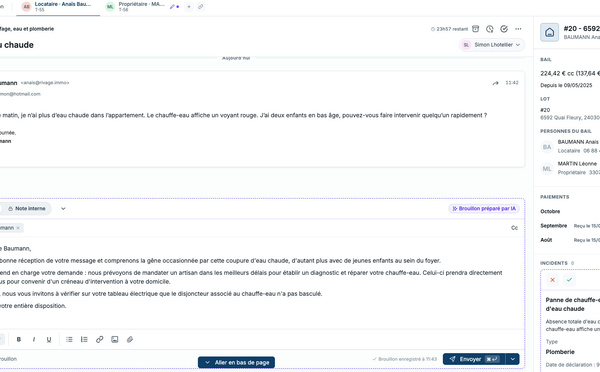Click the Plomberie incident type value
The image size is (600, 372).
click(560, 352)
